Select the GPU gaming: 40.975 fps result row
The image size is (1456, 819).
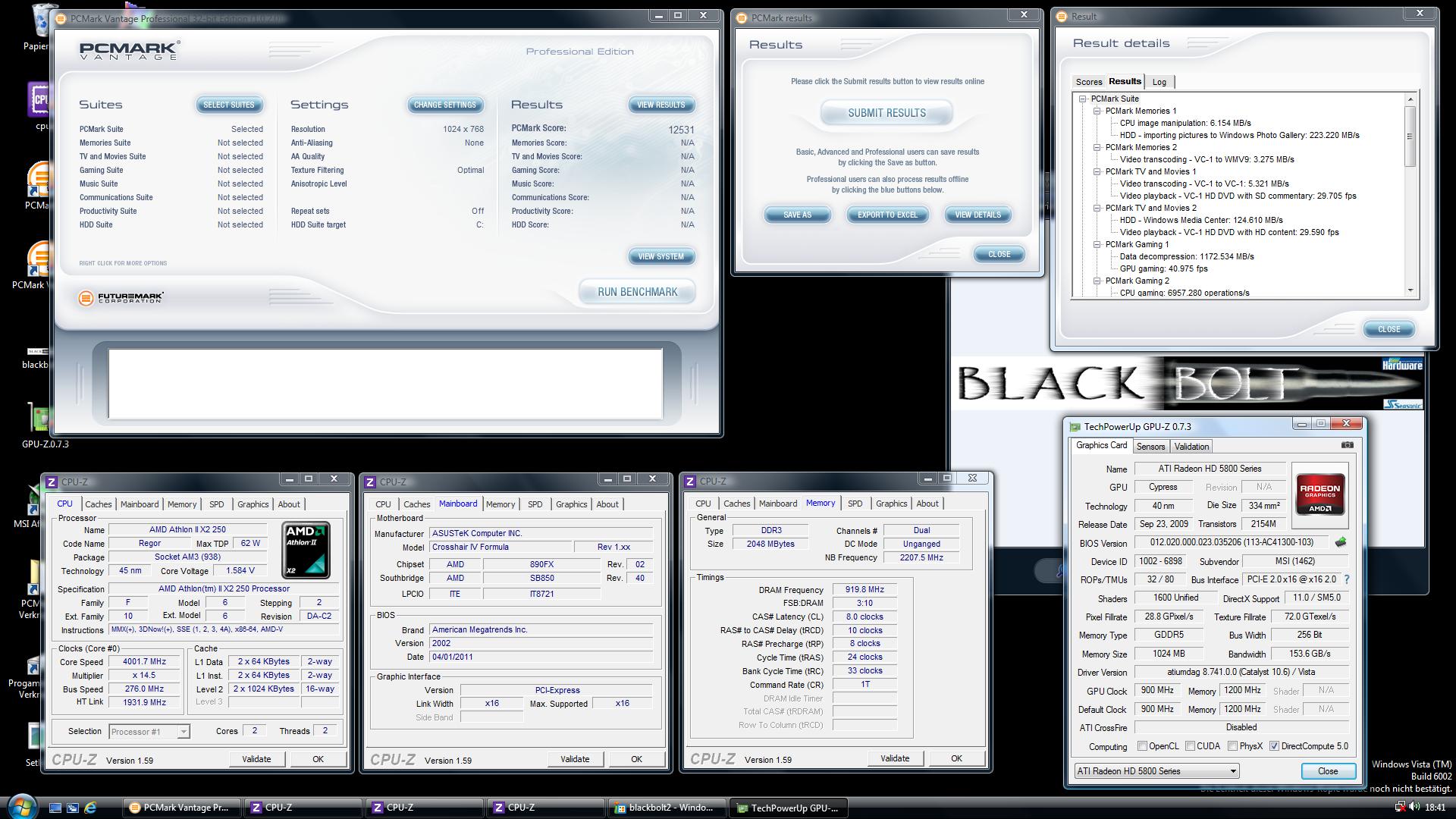1163,268
